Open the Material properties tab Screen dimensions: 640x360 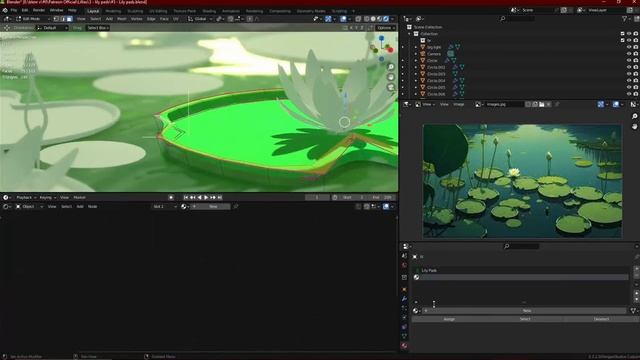(404, 346)
